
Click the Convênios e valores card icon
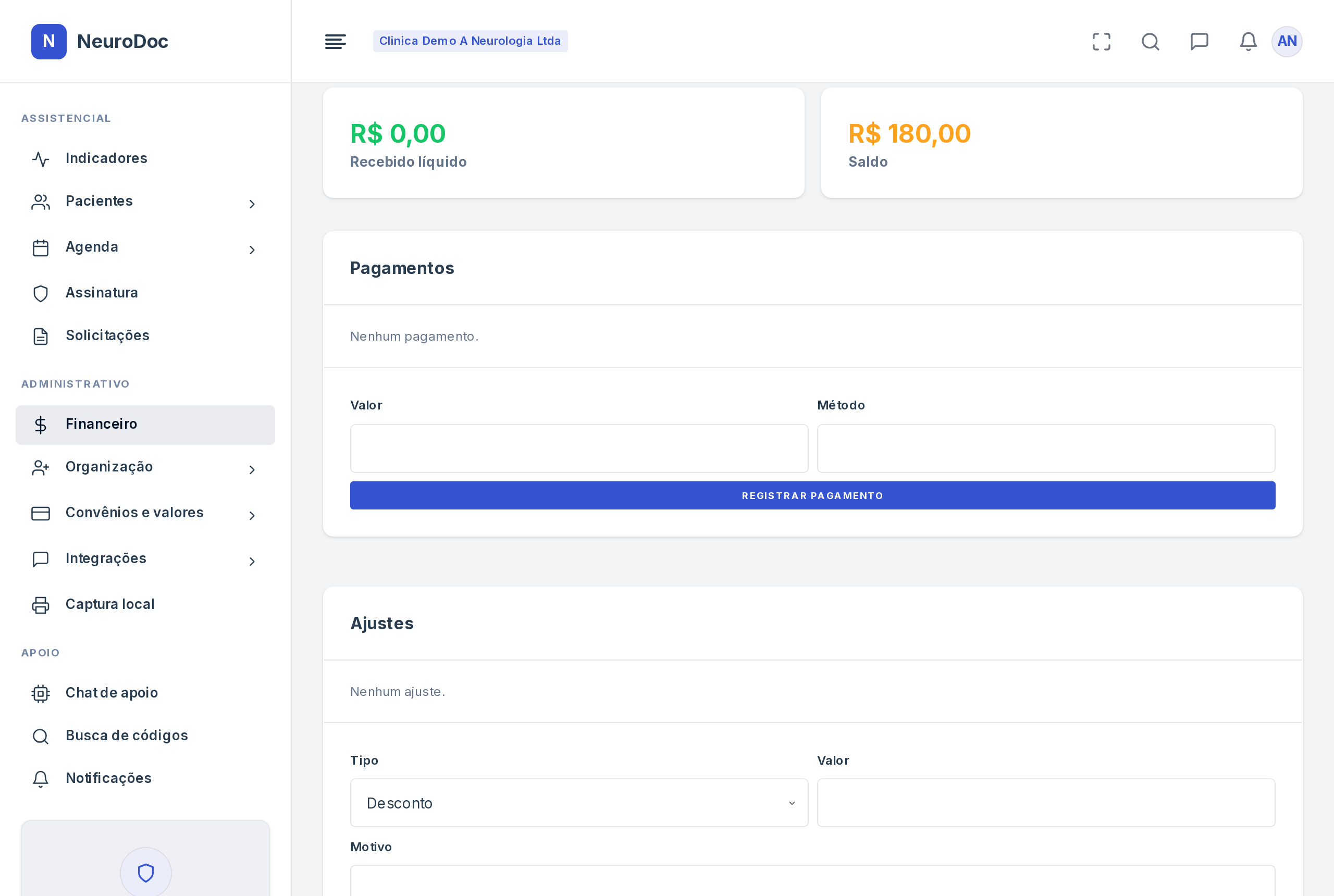(x=41, y=513)
